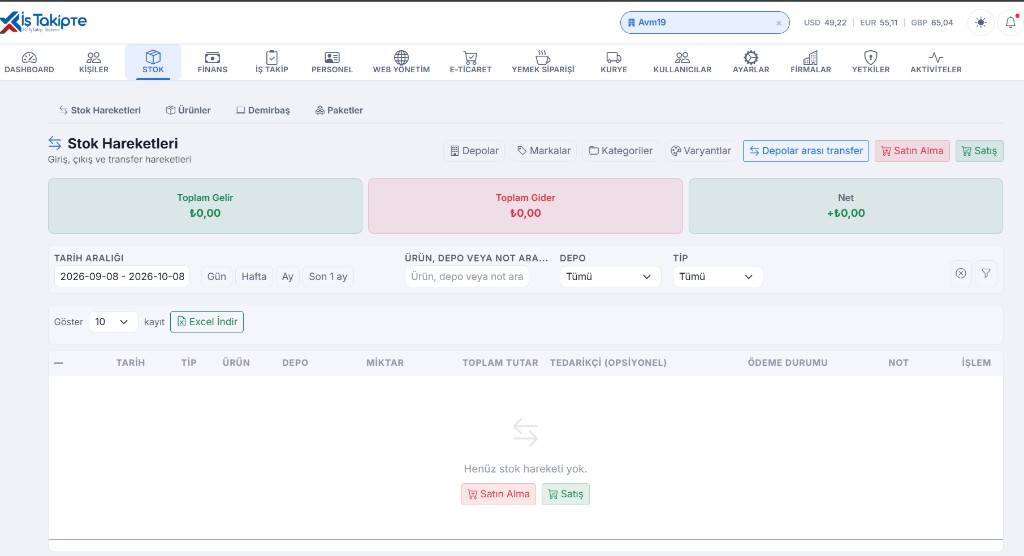Image resolution: width=1024 pixels, height=556 pixels.
Task: Focus the Ürün, depo veya not ara search box
Action: click(467, 276)
